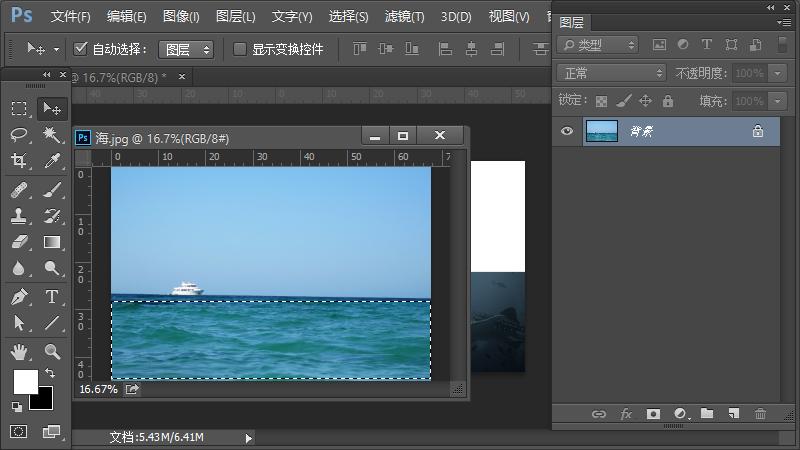Image resolution: width=800 pixels, height=450 pixels.
Task: Delete layer with trash icon
Action: (x=761, y=414)
